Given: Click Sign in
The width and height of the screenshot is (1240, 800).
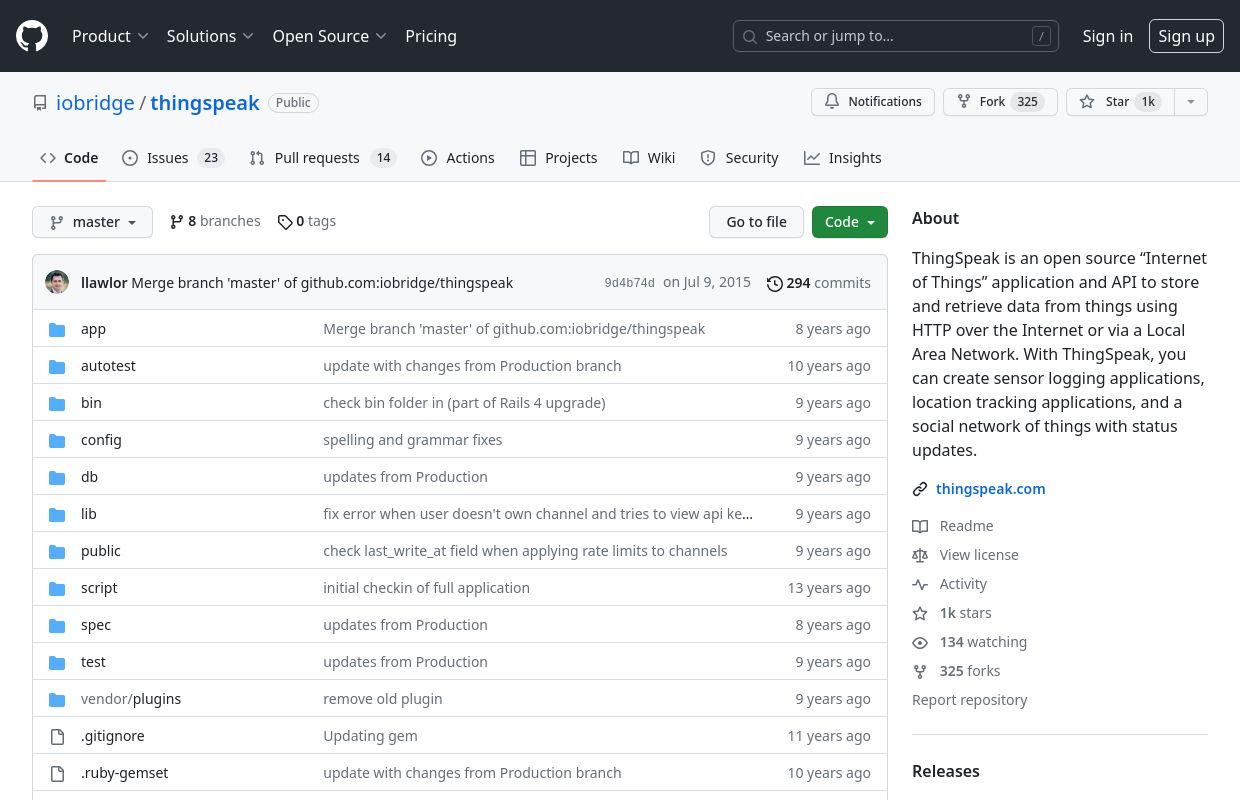Looking at the screenshot, I should 1108,36.
